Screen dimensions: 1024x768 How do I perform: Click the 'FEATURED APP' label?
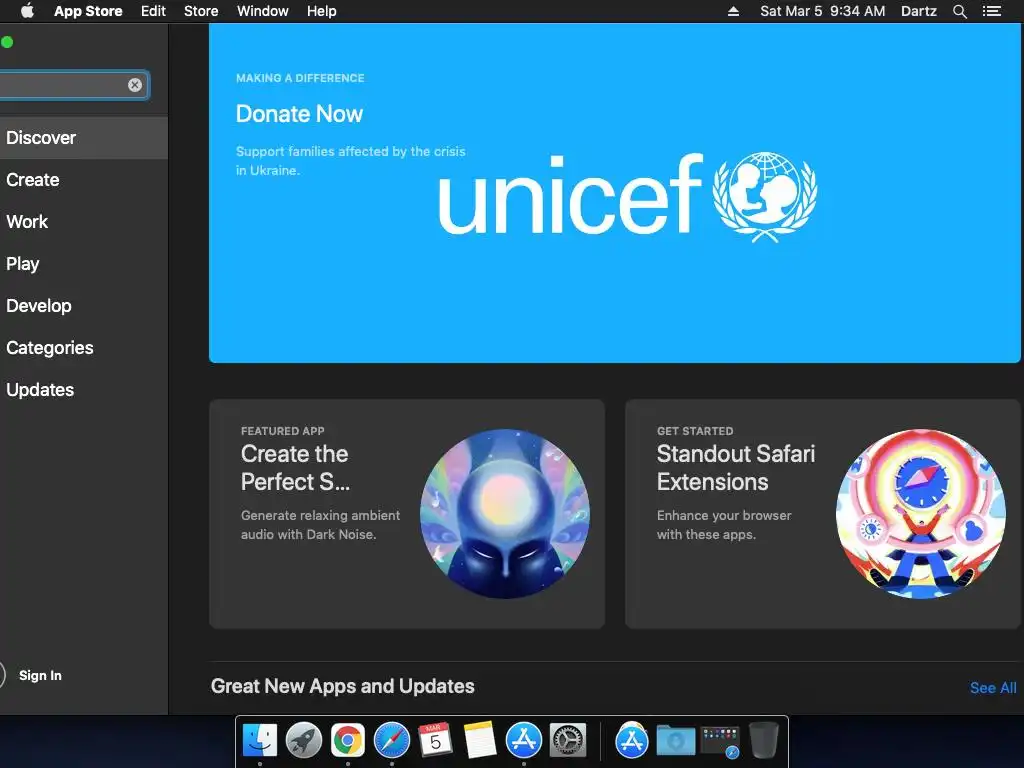(x=282, y=431)
